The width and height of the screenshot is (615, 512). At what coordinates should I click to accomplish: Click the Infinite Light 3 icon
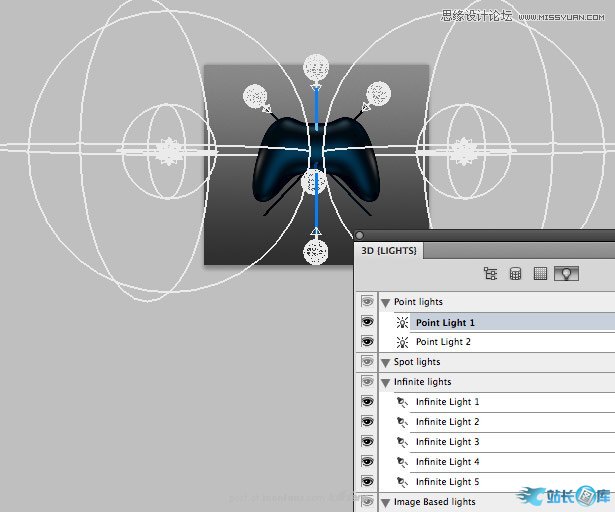coord(401,442)
